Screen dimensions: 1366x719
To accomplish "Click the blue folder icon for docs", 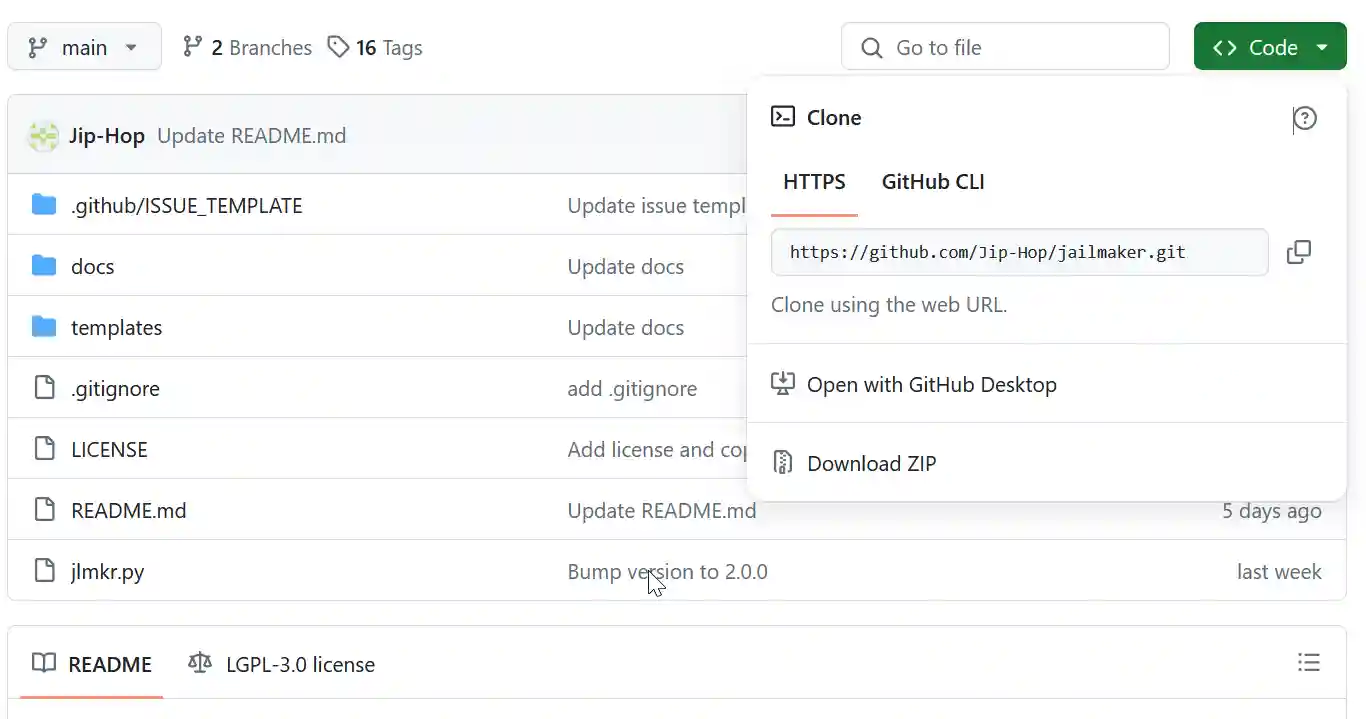I will click(x=44, y=265).
